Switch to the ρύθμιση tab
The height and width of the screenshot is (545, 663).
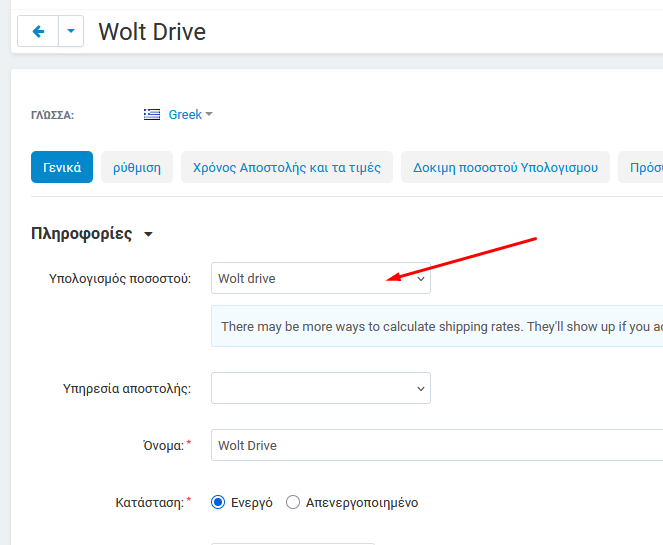(x=137, y=167)
